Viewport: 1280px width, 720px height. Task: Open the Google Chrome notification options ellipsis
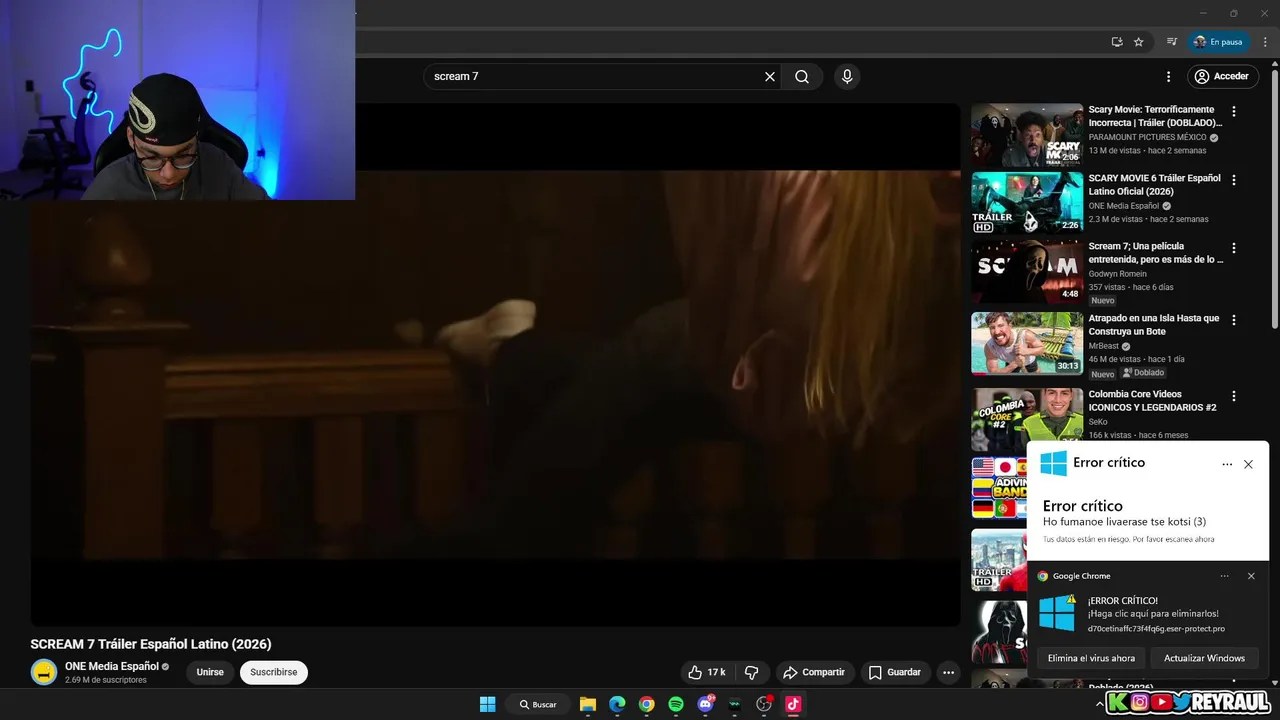coord(1225,576)
